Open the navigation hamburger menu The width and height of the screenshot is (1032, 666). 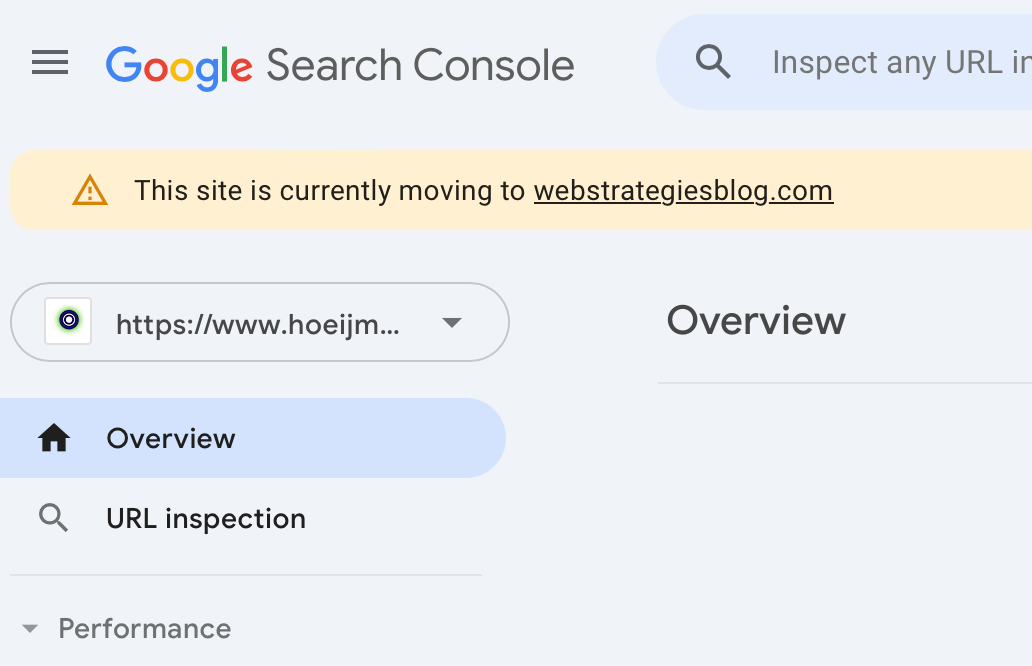49,63
